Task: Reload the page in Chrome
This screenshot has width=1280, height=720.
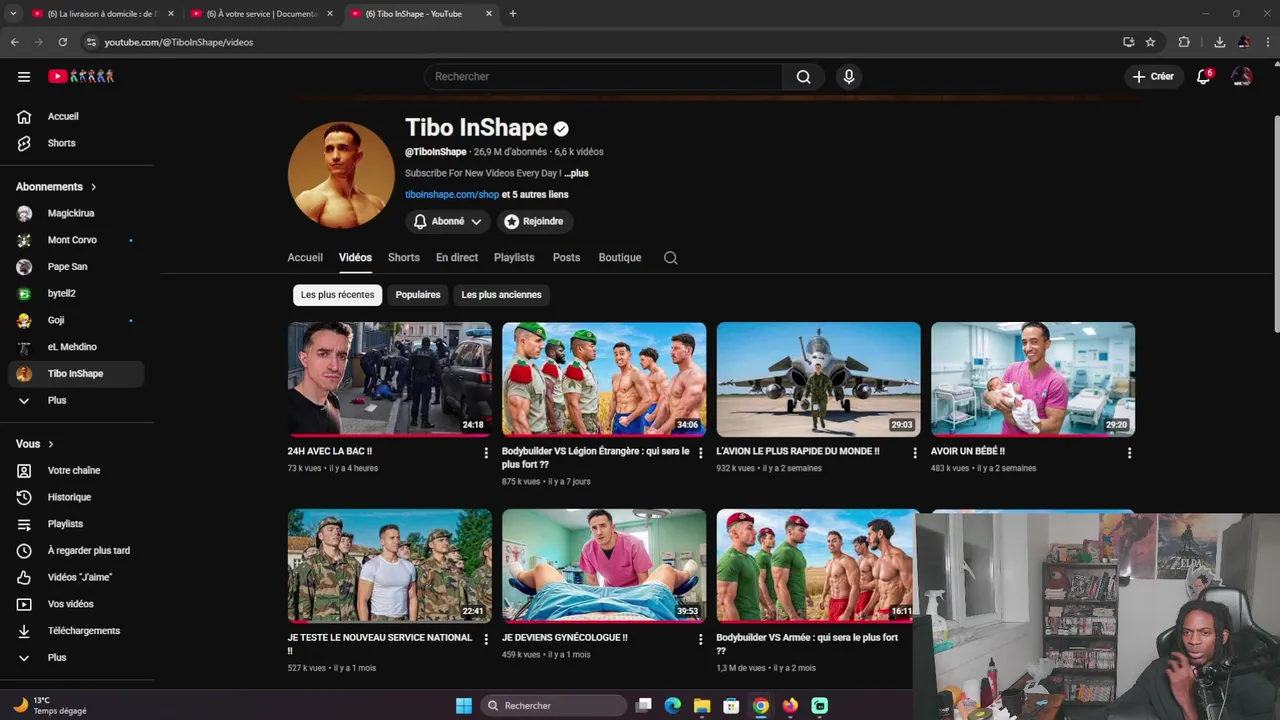Action: pos(62,42)
